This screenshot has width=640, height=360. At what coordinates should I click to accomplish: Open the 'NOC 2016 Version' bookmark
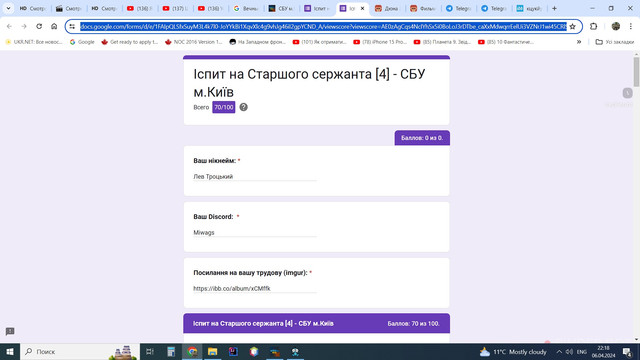pyautogui.click(x=194, y=42)
